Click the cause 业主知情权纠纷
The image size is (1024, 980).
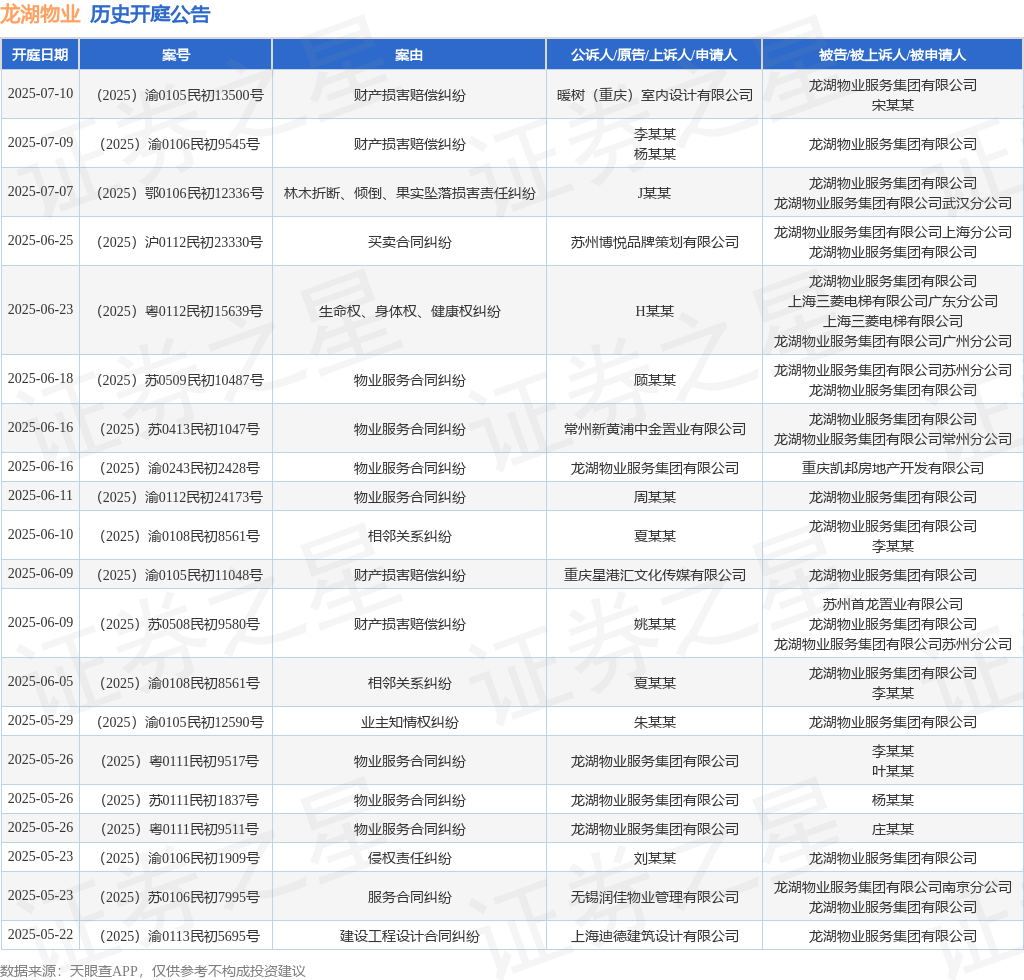[x=409, y=723]
